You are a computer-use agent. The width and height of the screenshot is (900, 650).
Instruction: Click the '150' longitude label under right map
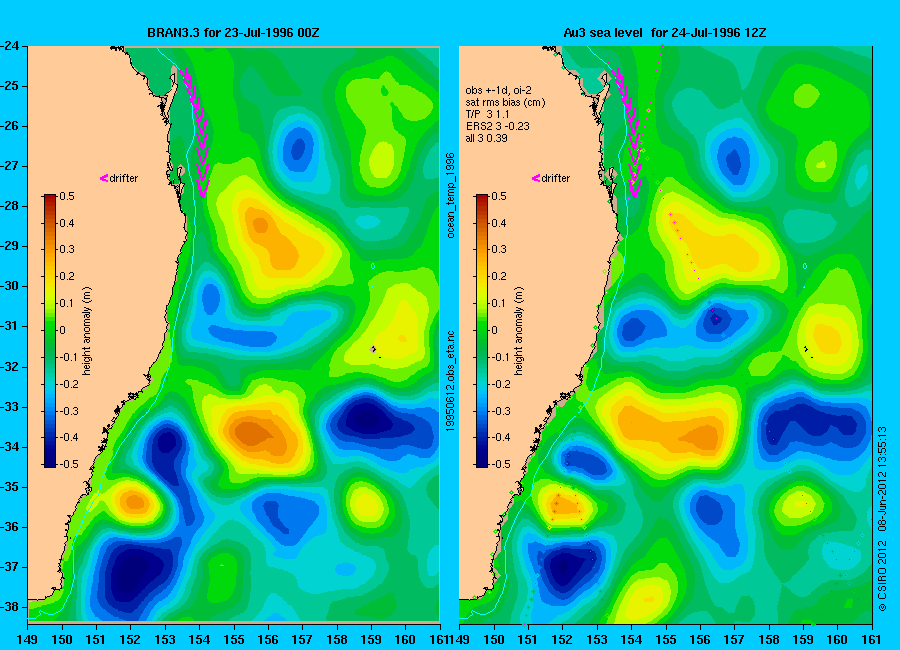click(x=494, y=640)
